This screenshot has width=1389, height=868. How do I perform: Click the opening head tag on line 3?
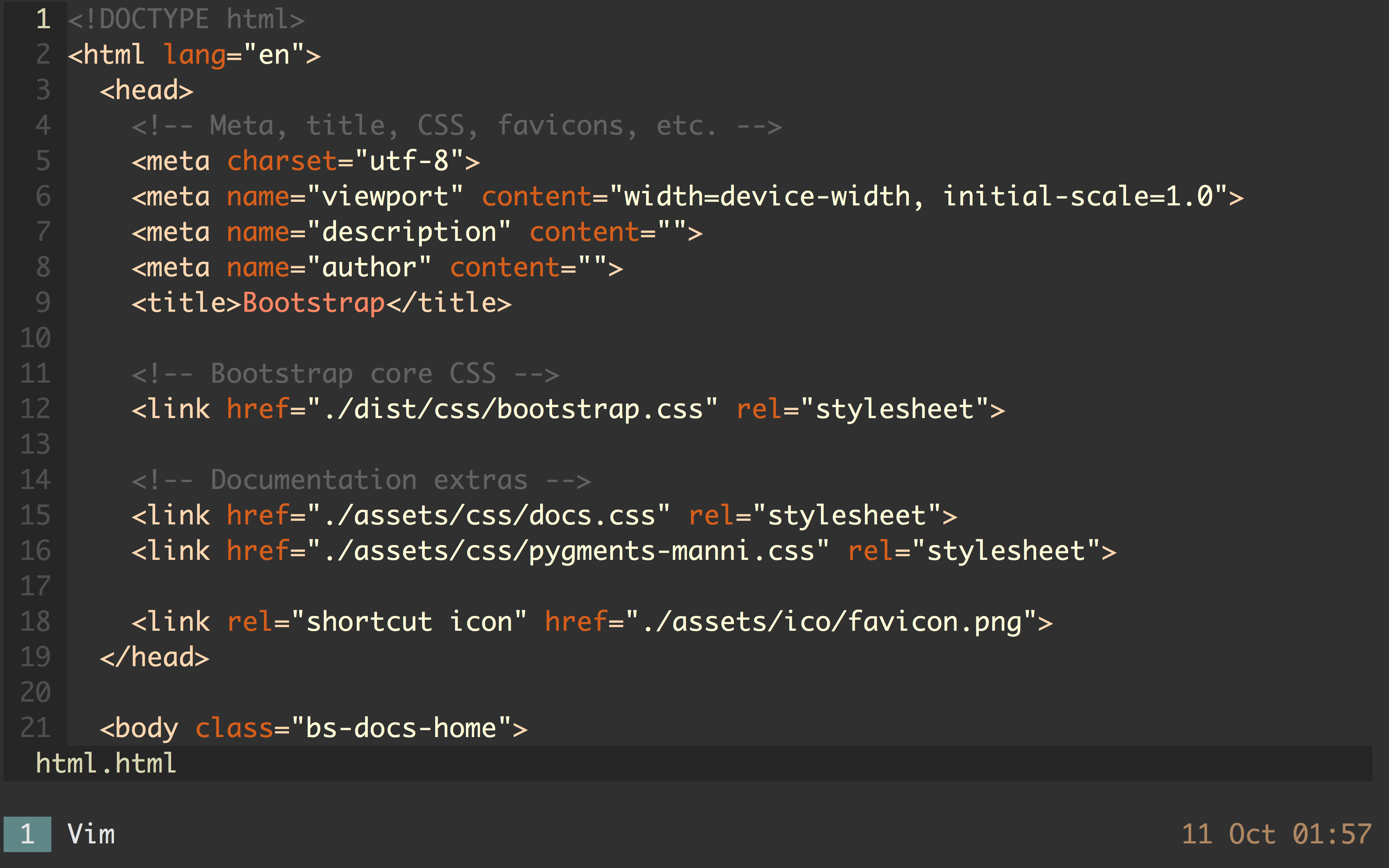(146, 90)
